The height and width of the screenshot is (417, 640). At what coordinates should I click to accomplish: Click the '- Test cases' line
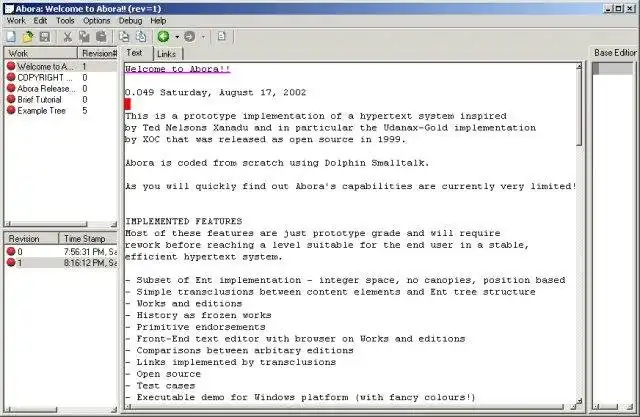[x=160, y=386]
